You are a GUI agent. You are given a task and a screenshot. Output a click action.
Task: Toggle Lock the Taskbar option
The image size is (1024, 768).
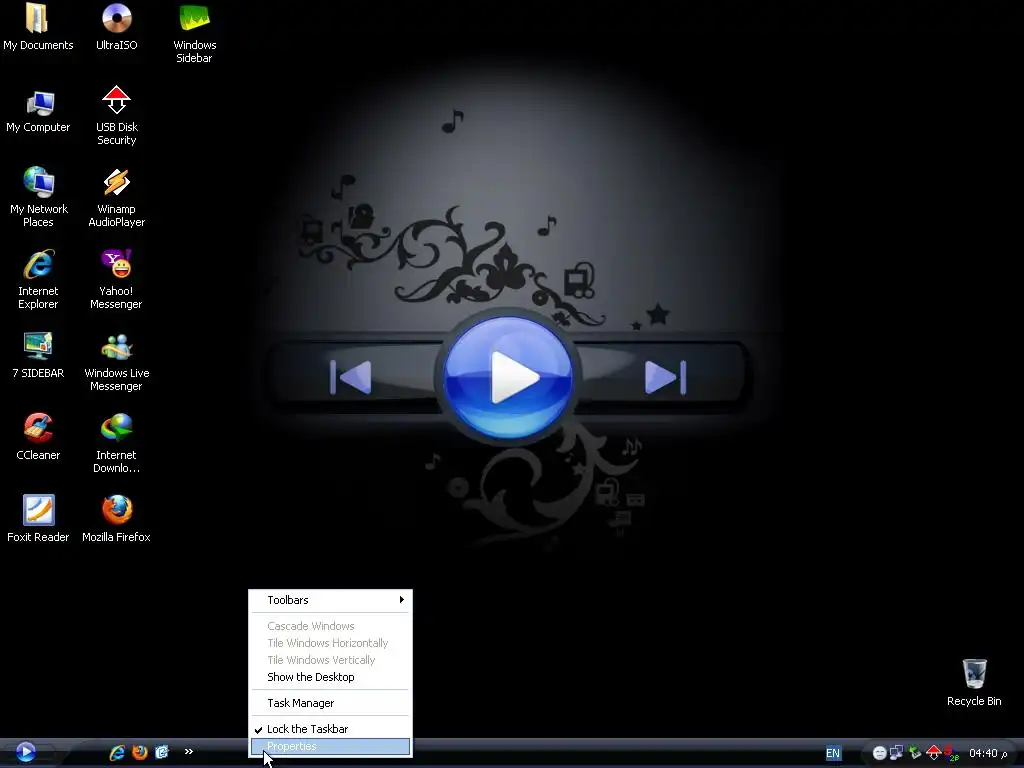(330, 729)
